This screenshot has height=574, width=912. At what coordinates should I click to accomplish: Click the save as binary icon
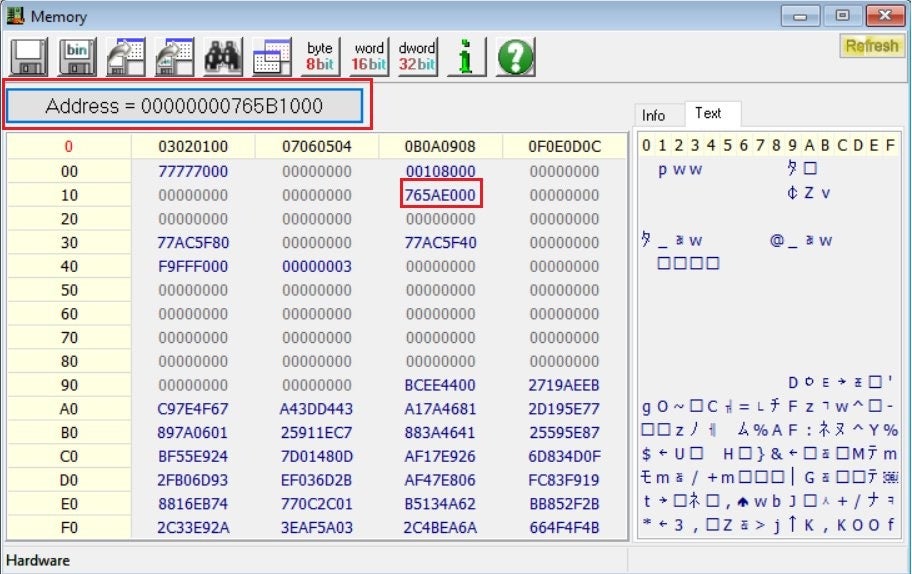click(78, 56)
